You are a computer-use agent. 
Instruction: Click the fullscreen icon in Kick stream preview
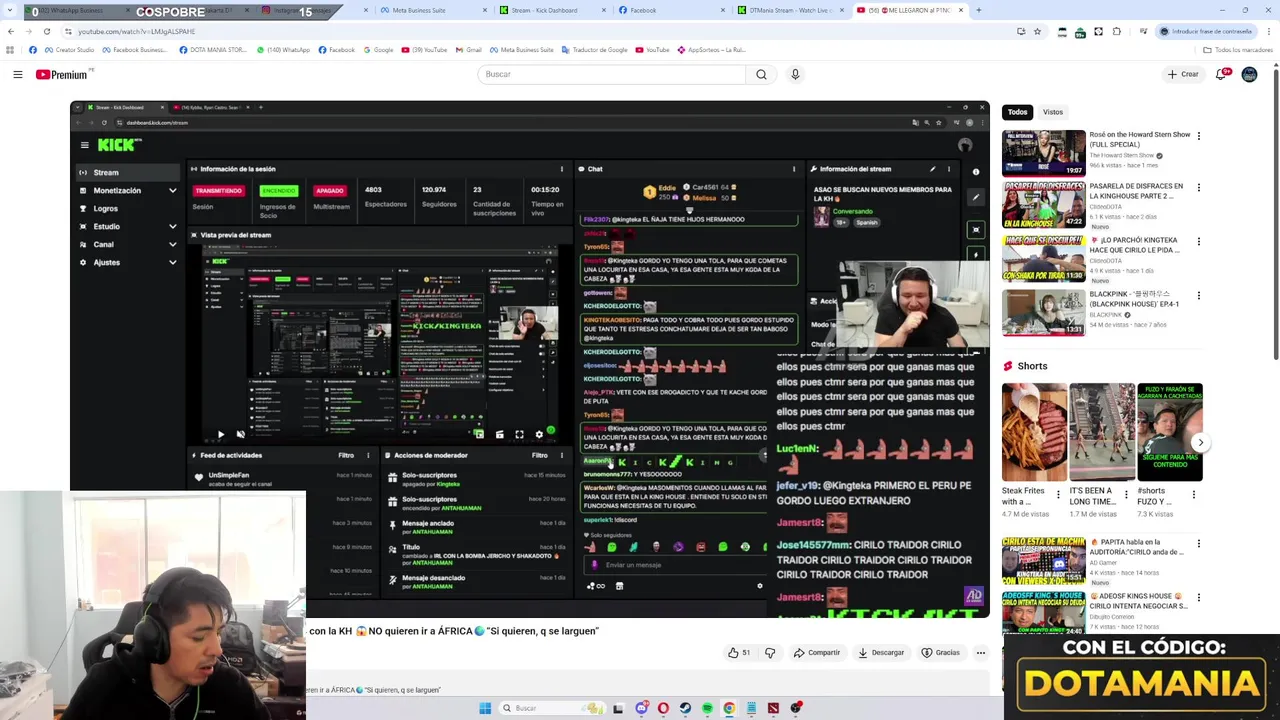[x=519, y=434]
